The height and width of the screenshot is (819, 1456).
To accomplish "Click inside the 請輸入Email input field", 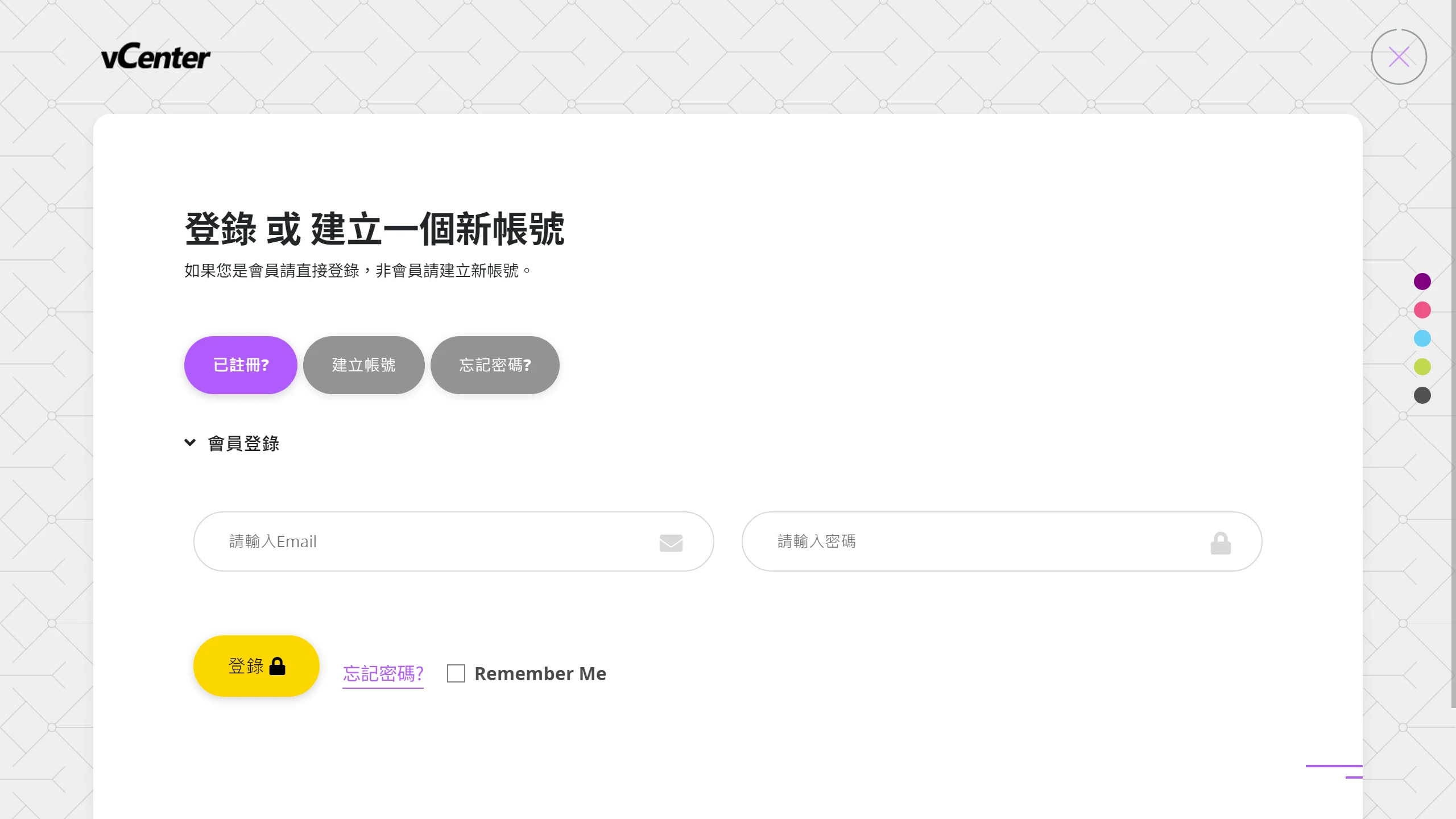I will (x=398, y=541).
